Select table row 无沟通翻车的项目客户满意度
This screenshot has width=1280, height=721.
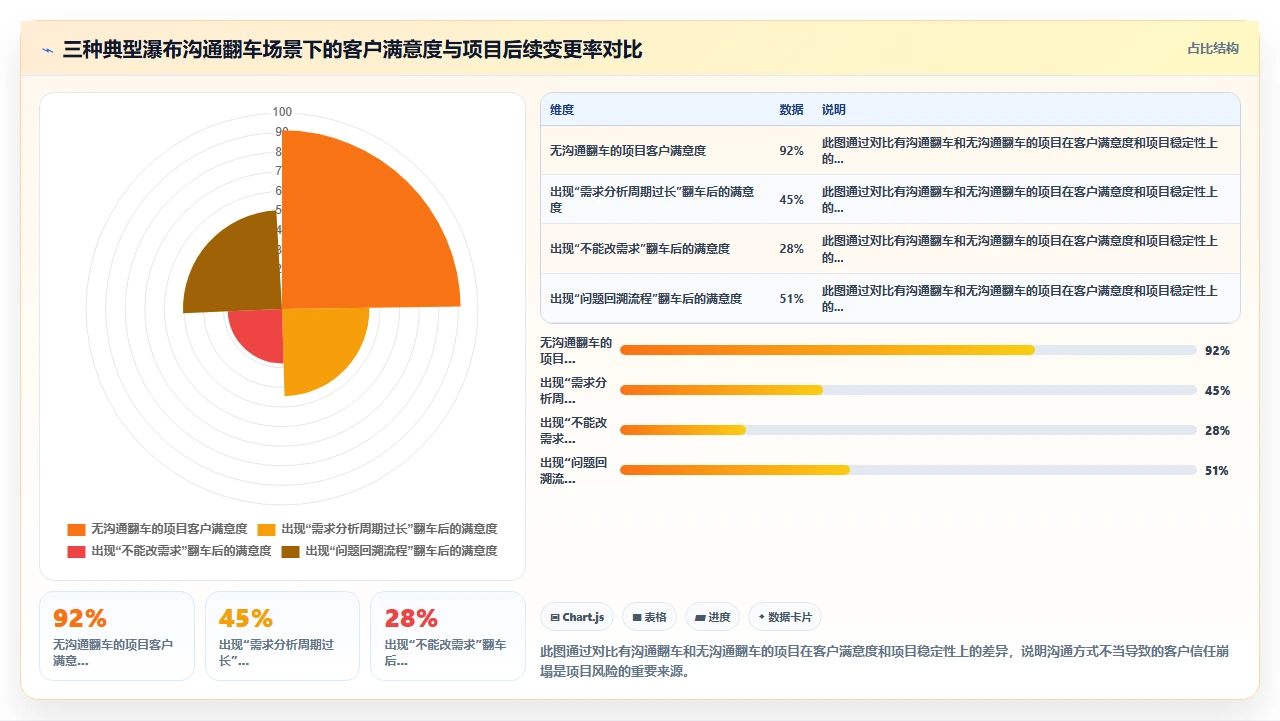(x=890, y=150)
